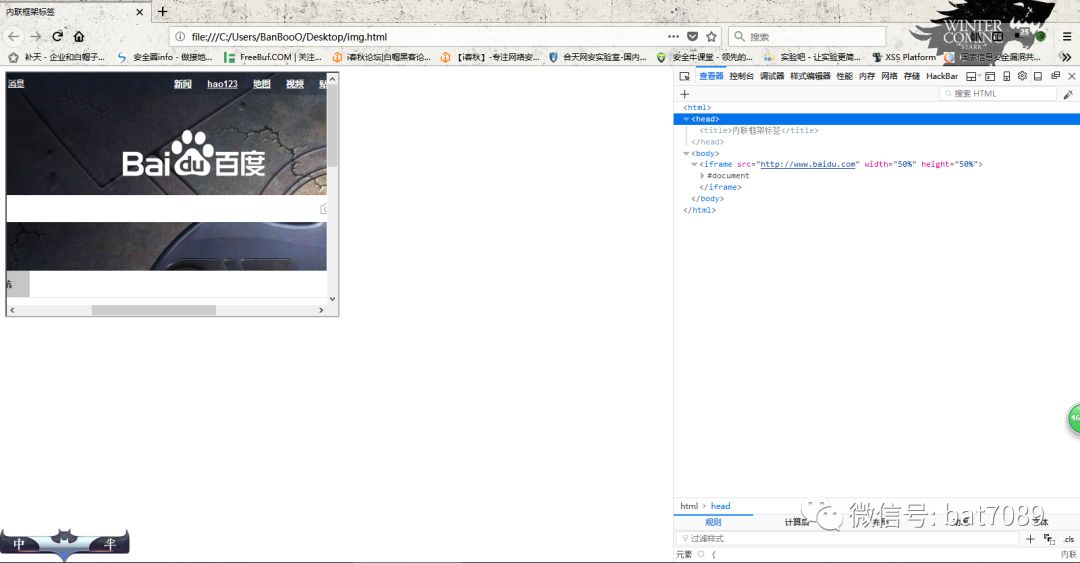This screenshot has height=563, width=1080.
Task: Open the iframe selection button in DevTools
Action: [x=971, y=76]
